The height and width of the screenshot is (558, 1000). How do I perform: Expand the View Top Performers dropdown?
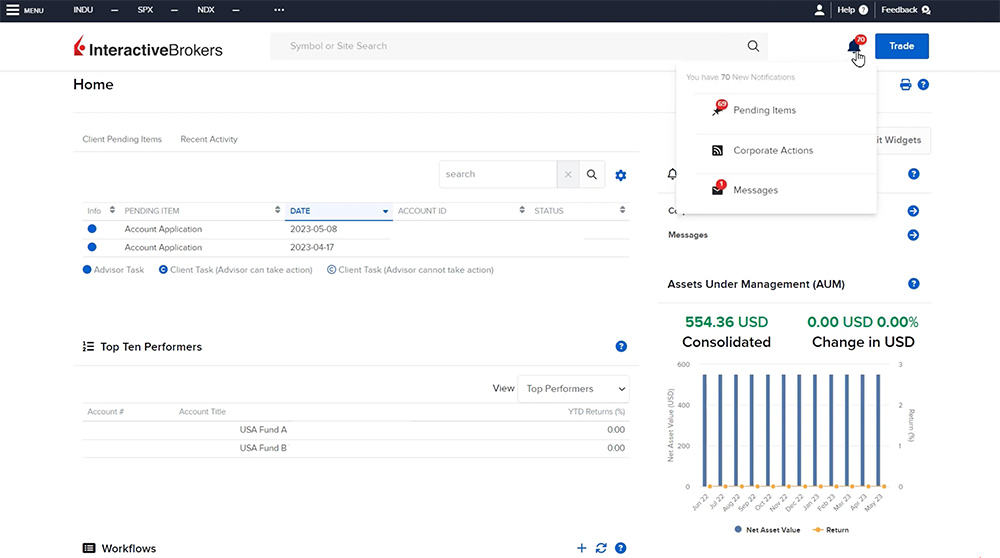(572, 389)
